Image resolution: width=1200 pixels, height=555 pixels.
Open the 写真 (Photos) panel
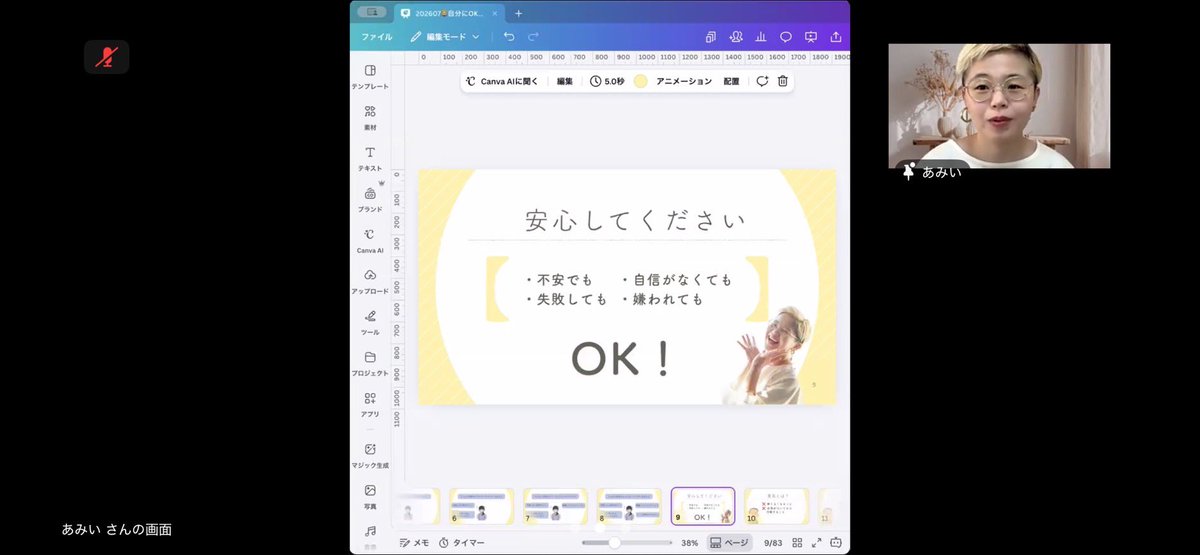click(370, 497)
